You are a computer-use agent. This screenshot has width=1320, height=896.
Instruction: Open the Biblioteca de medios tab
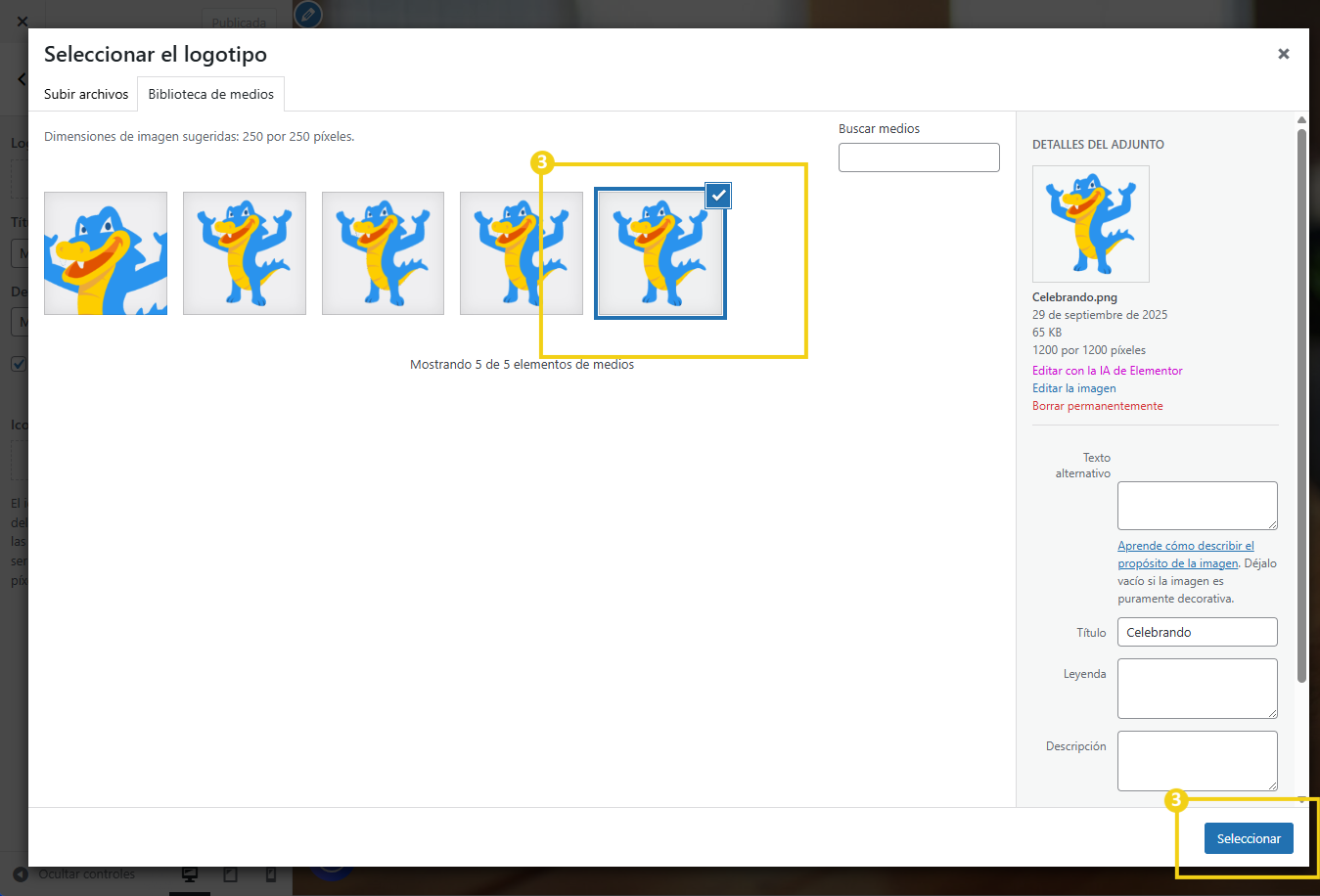tap(210, 94)
